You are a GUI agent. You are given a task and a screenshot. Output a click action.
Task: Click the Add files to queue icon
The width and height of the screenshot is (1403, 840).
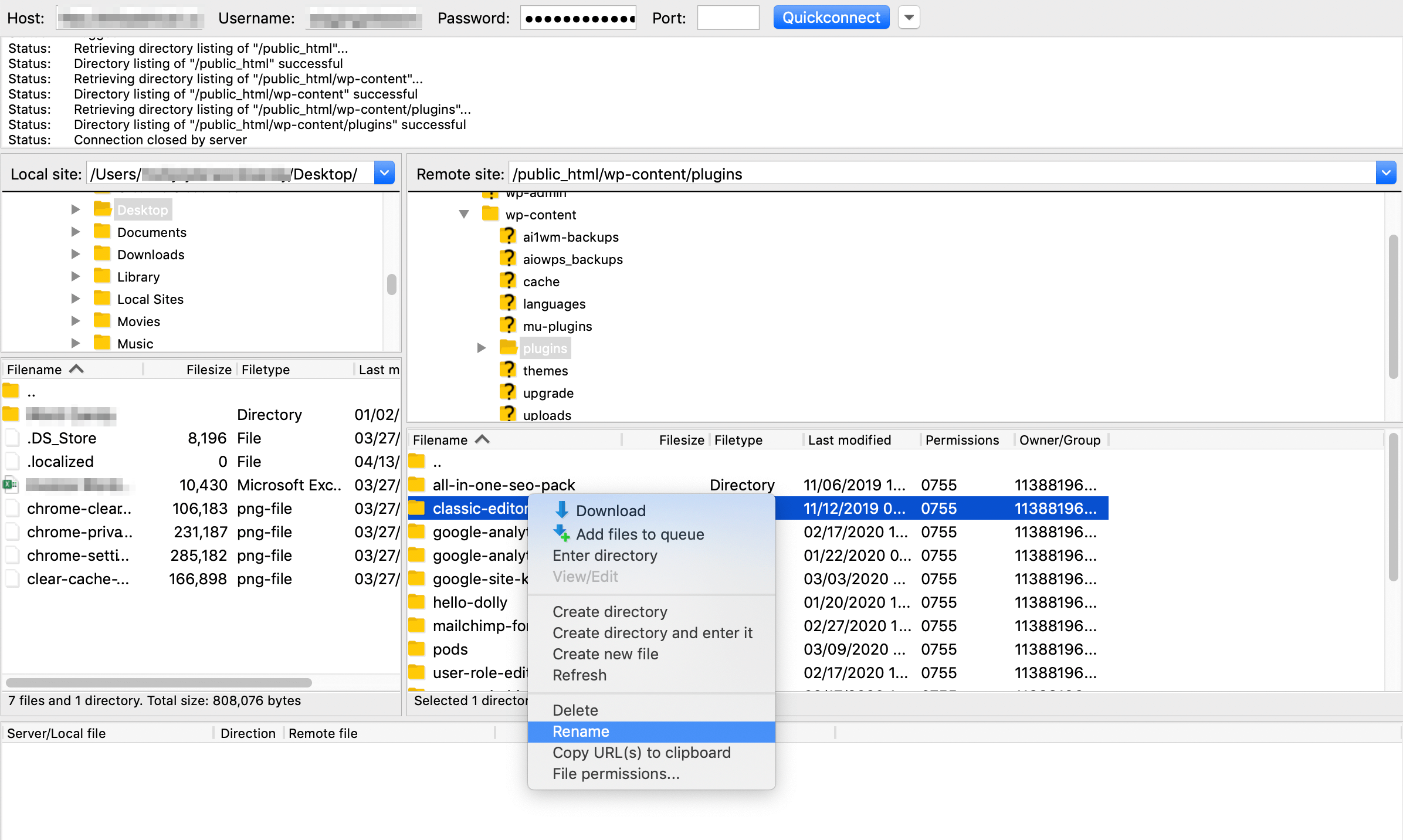tap(561, 533)
